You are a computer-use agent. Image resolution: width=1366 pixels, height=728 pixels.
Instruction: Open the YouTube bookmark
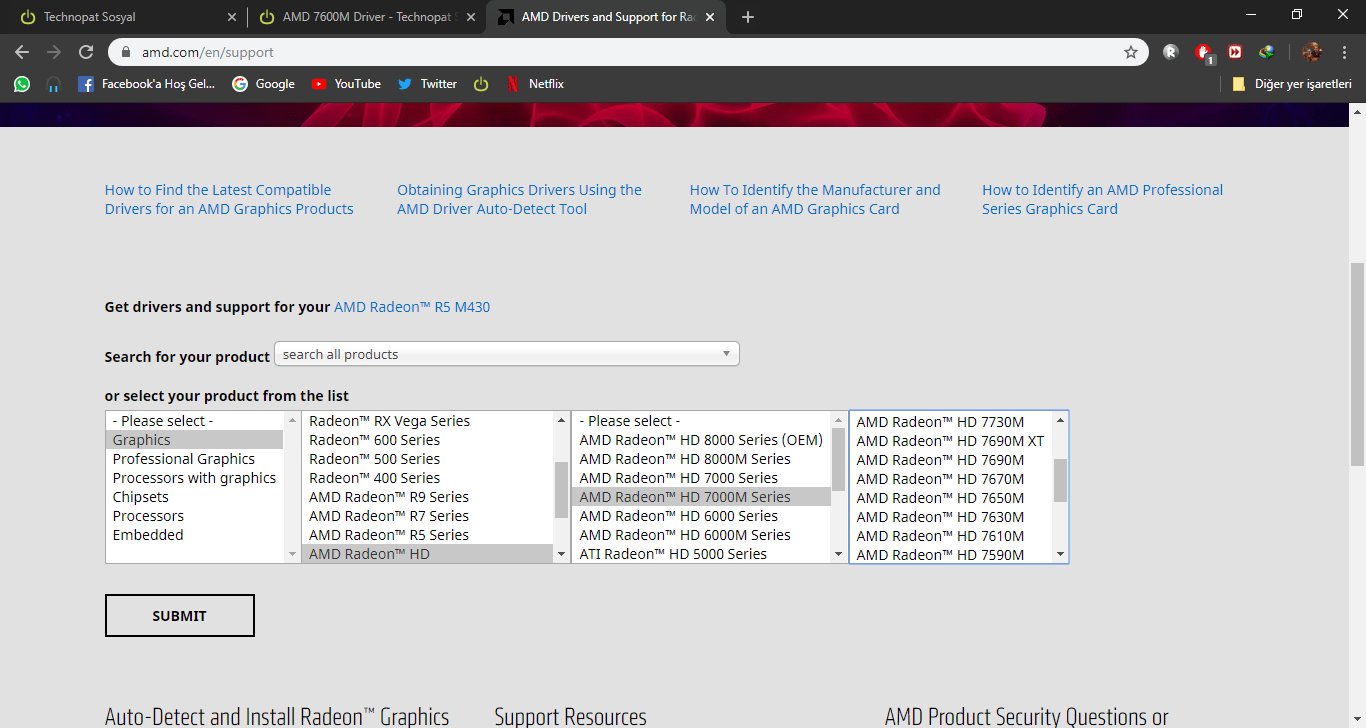[x=346, y=84]
